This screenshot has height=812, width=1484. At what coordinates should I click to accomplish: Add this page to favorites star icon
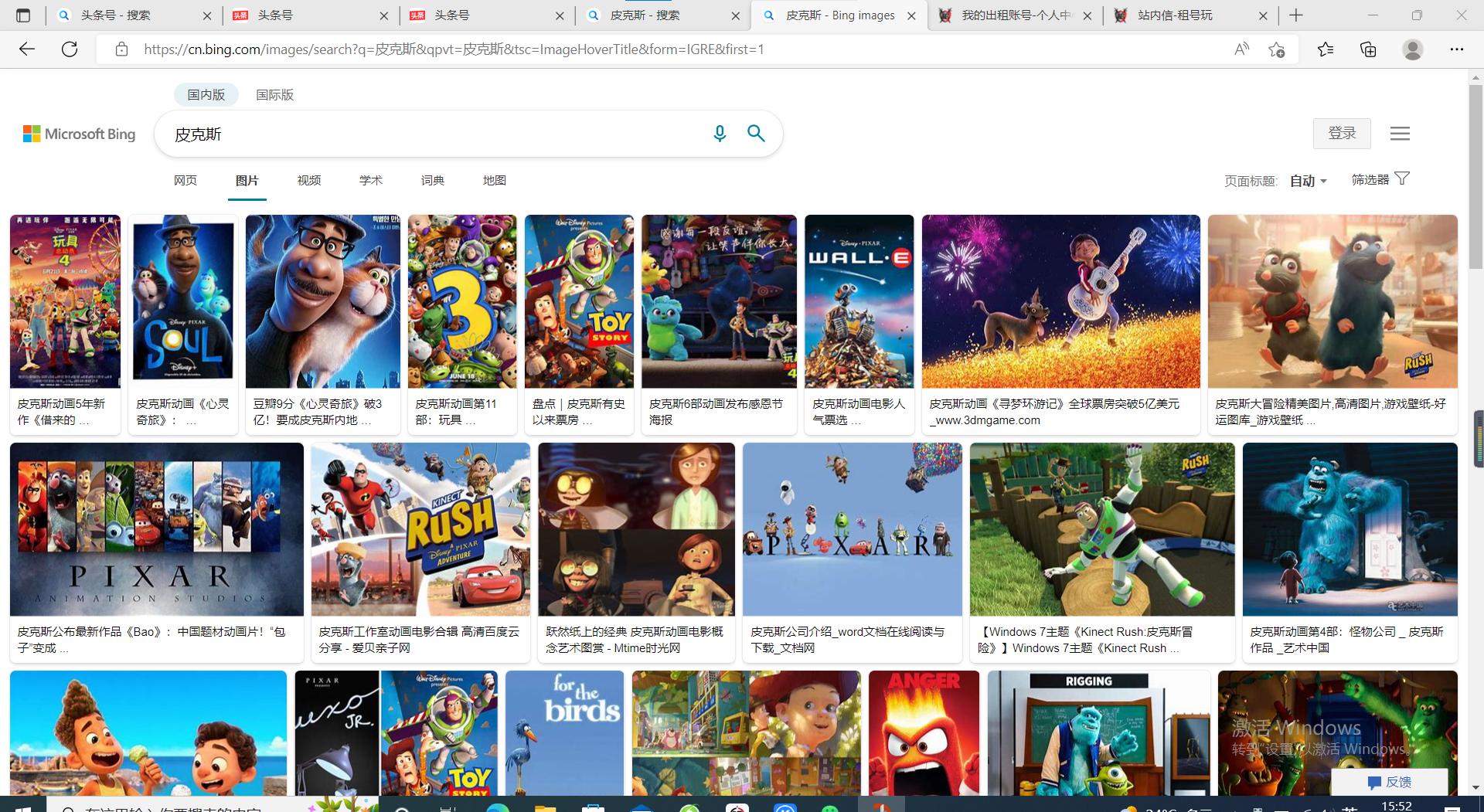(1276, 49)
